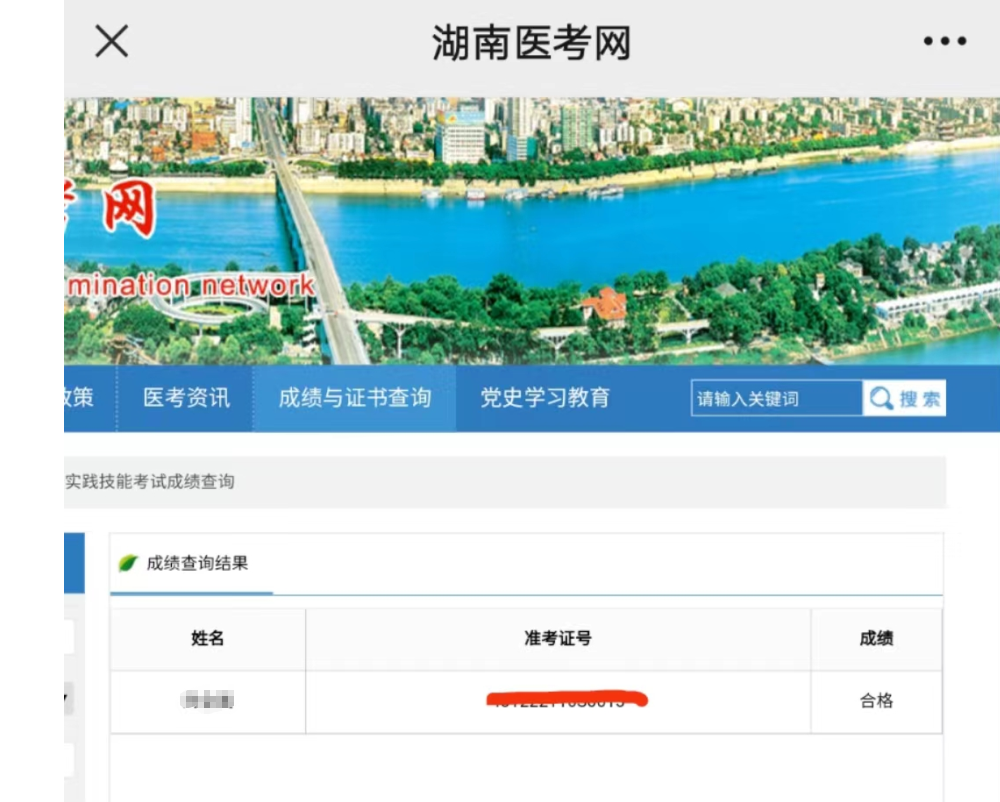Image resolution: width=1000 pixels, height=802 pixels.
Task: Click the green leaf icon
Action: pos(128,563)
